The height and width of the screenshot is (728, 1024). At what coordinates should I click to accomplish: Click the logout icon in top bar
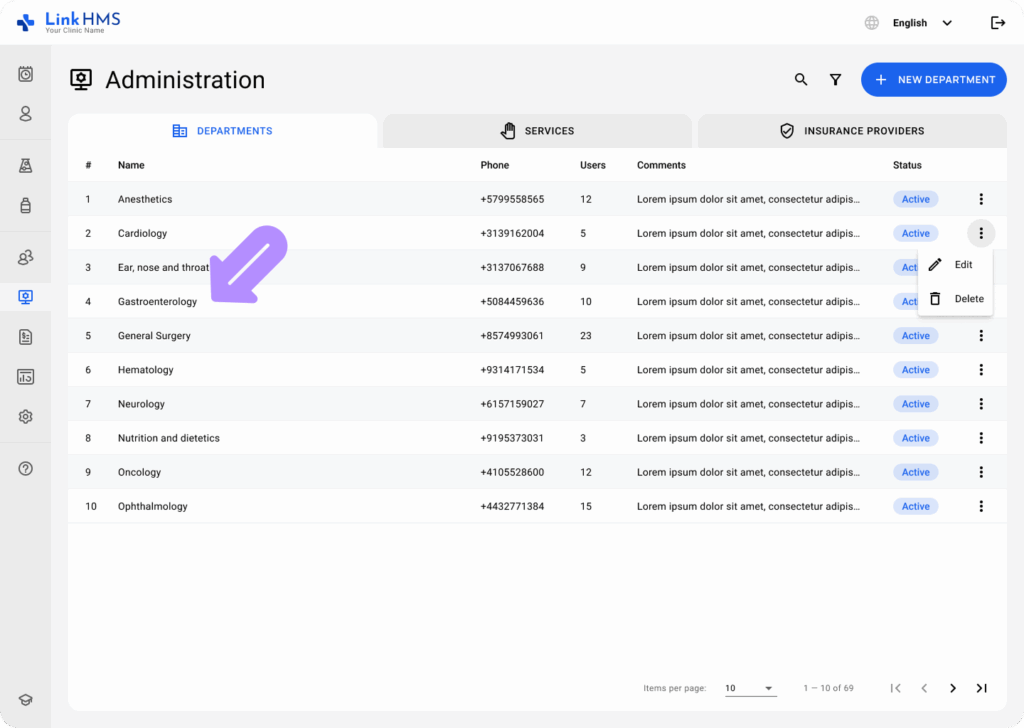[997, 23]
